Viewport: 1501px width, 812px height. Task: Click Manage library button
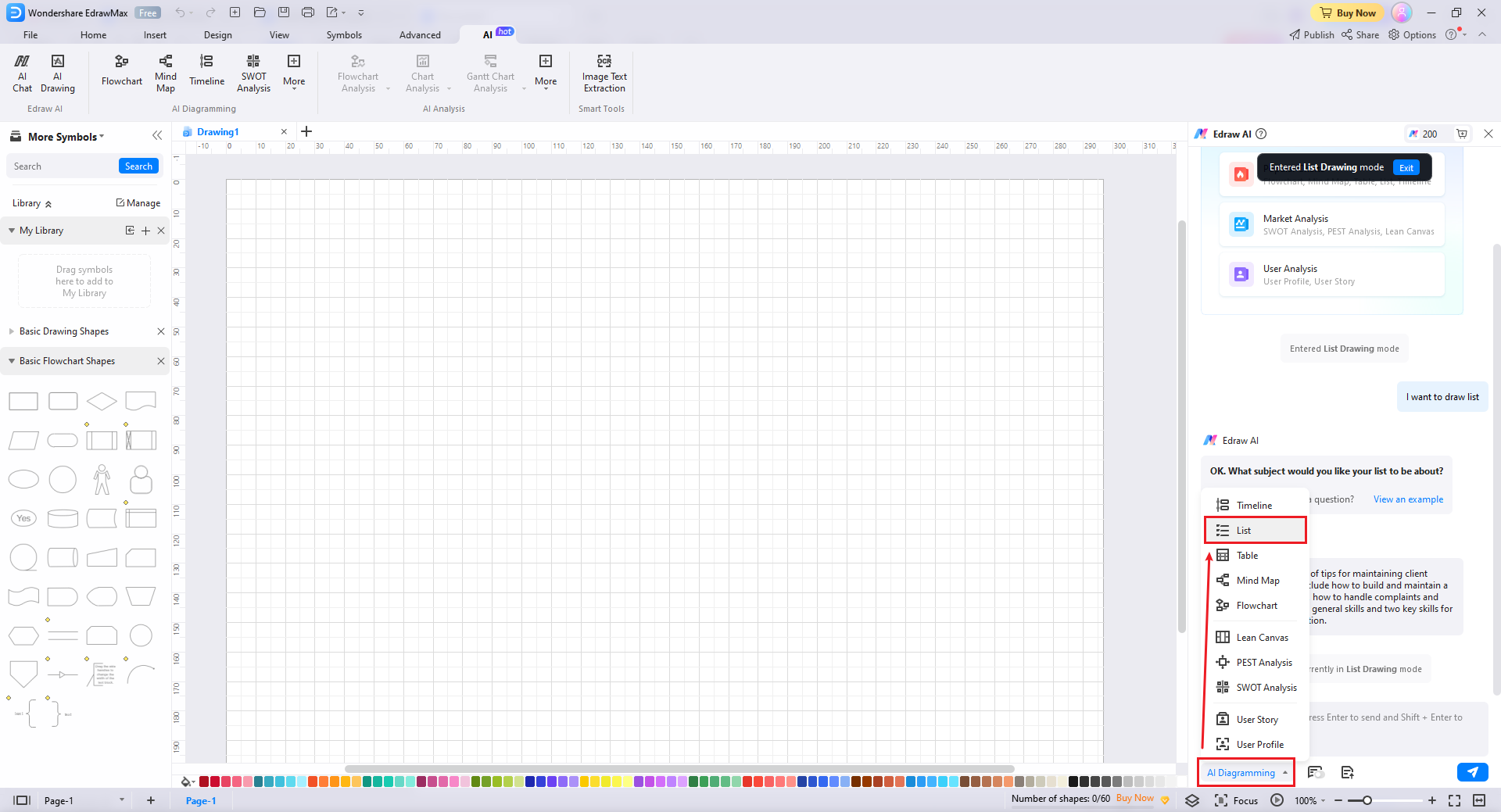click(138, 203)
